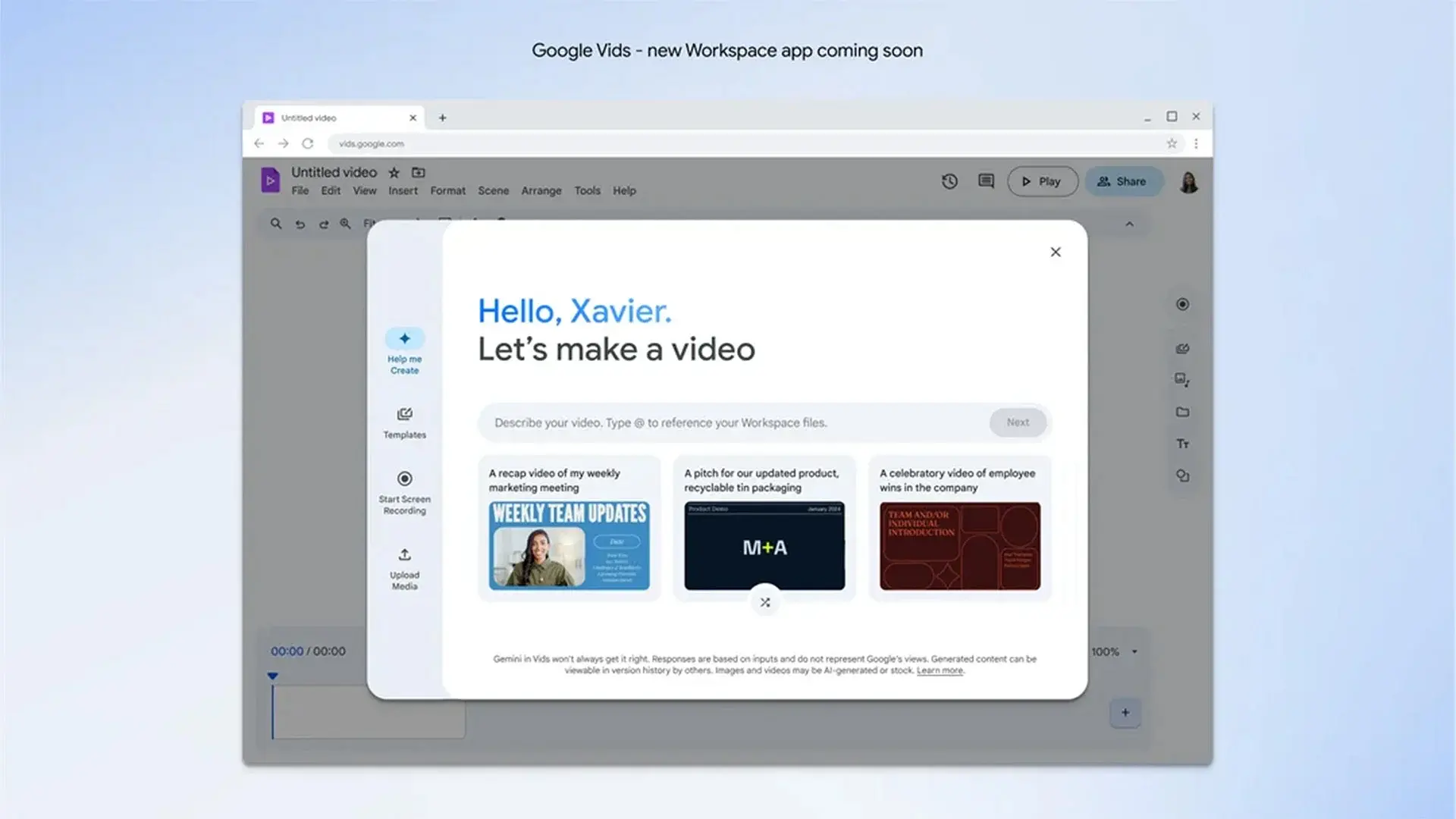
Task: Click the Next button in dialog
Action: pos(1017,422)
